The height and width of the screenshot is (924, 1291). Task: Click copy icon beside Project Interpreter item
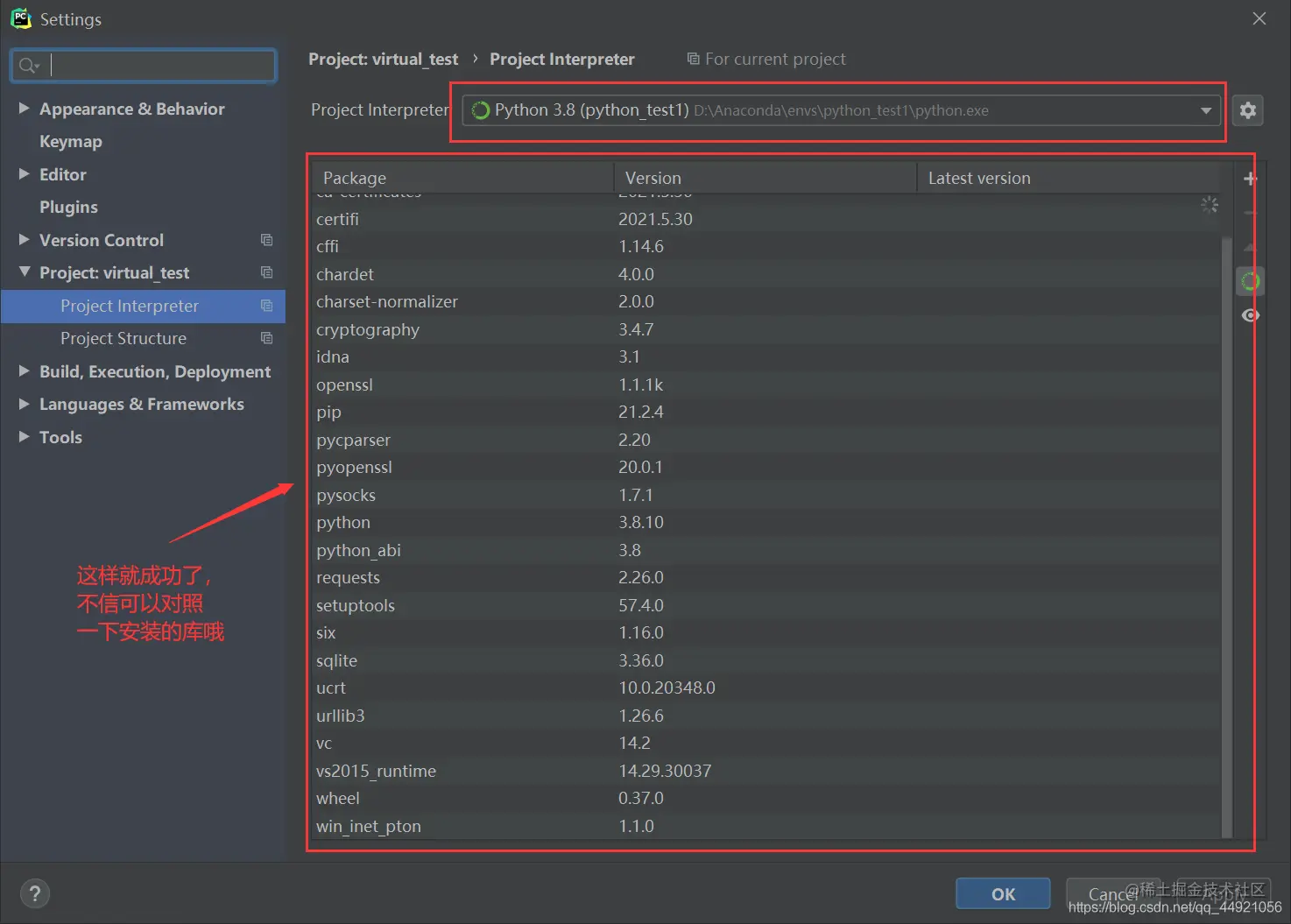pyautogui.click(x=266, y=306)
